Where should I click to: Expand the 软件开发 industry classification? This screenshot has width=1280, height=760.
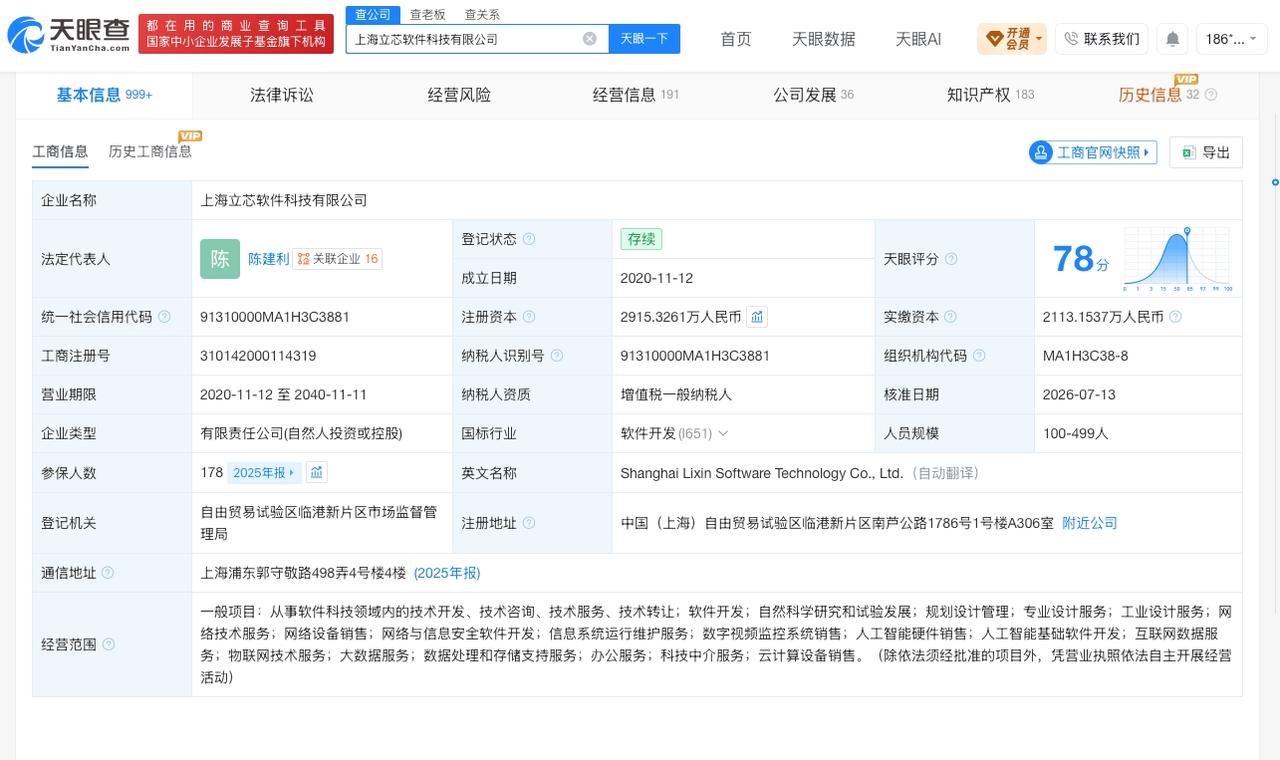pyautogui.click(x=724, y=434)
